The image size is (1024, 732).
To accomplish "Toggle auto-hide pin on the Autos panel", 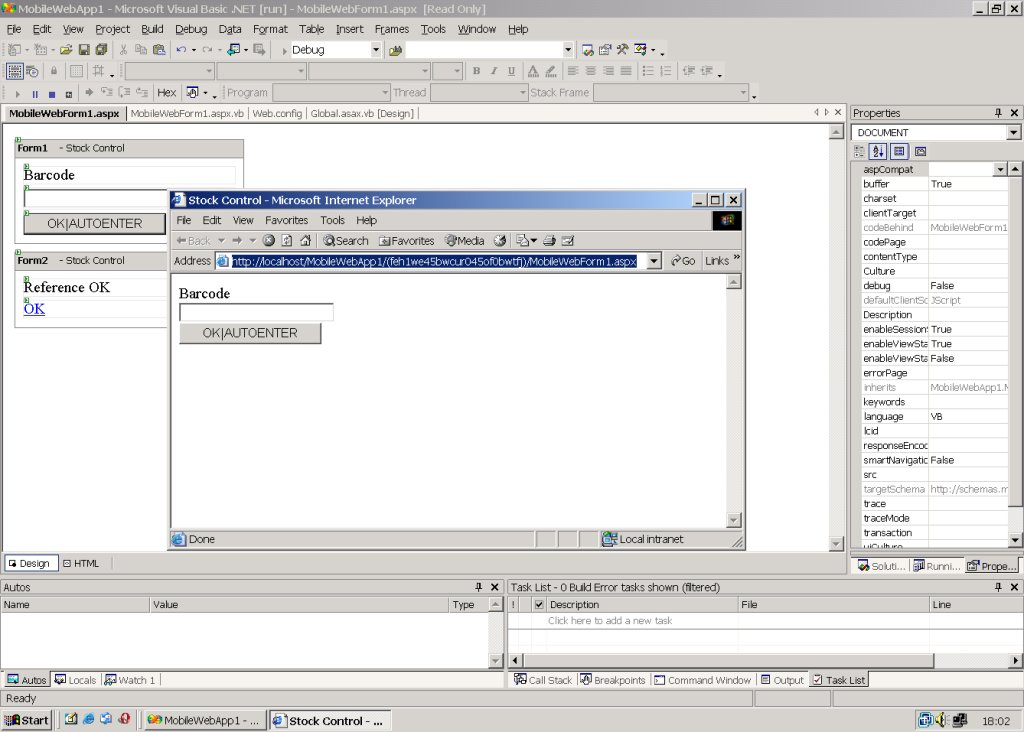I will [478, 587].
